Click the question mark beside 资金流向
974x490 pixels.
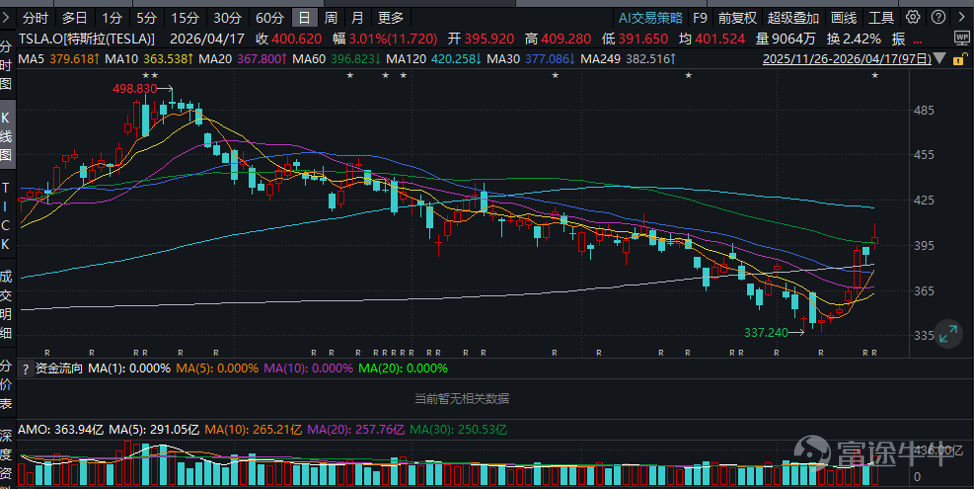click(25, 369)
